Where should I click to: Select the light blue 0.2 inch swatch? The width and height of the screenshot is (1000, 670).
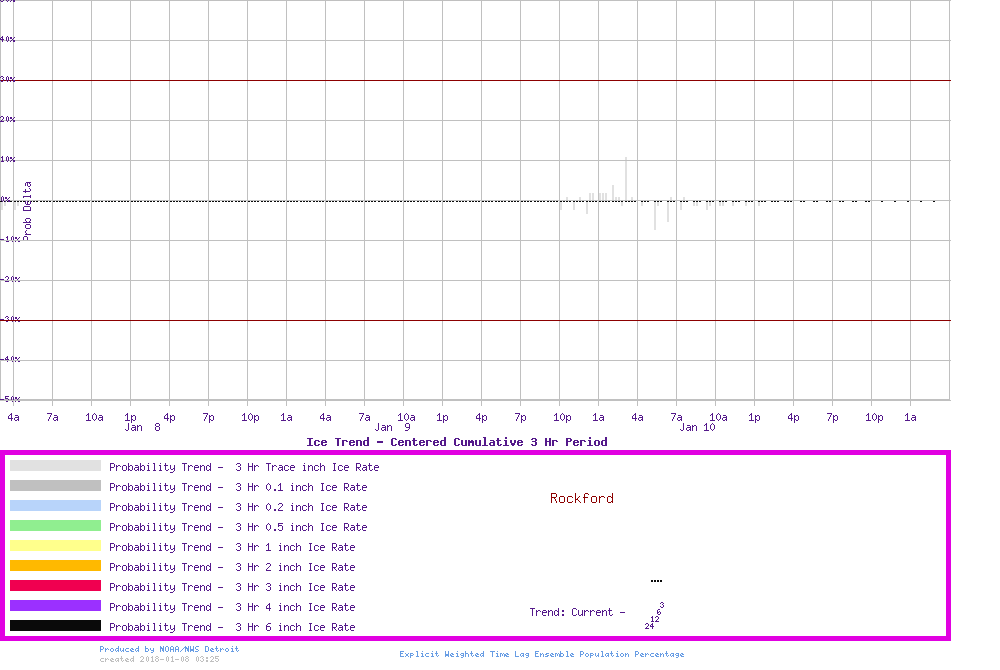pos(55,506)
